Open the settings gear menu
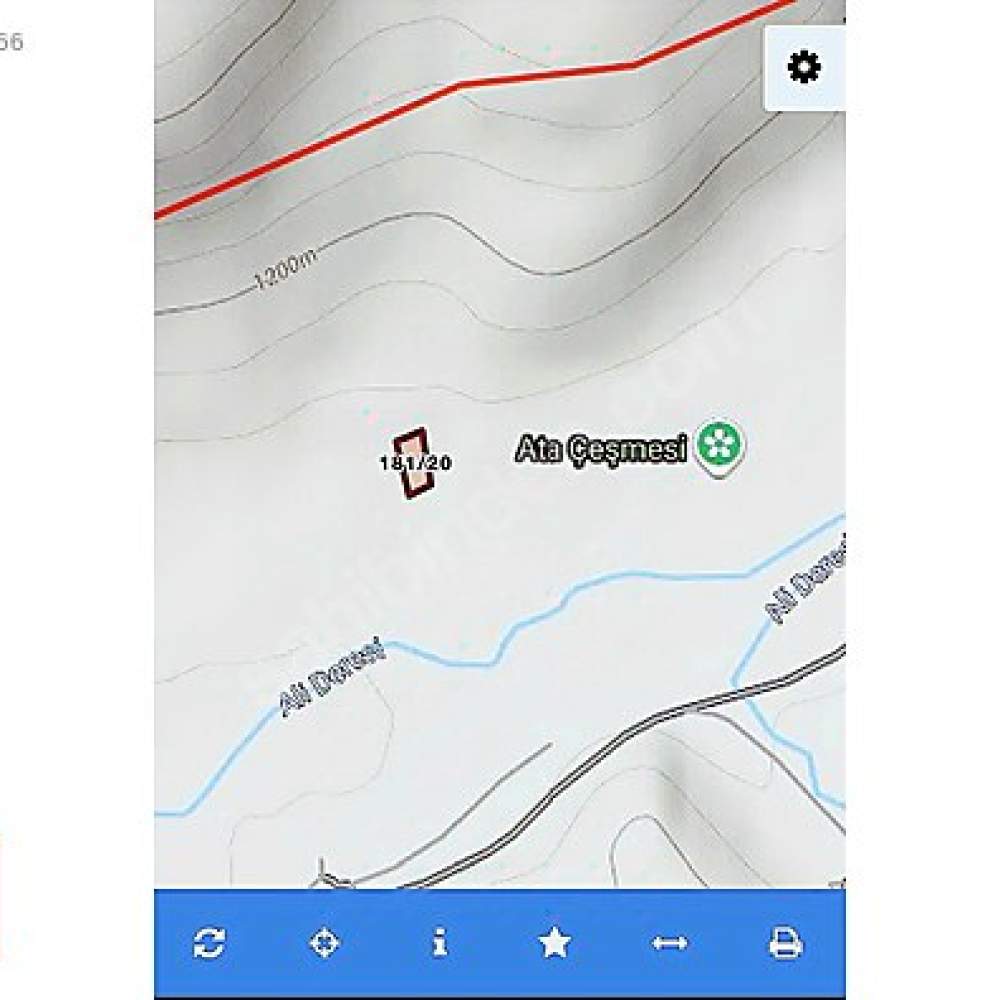The width and height of the screenshot is (1000, 1000). coord(804,68)
